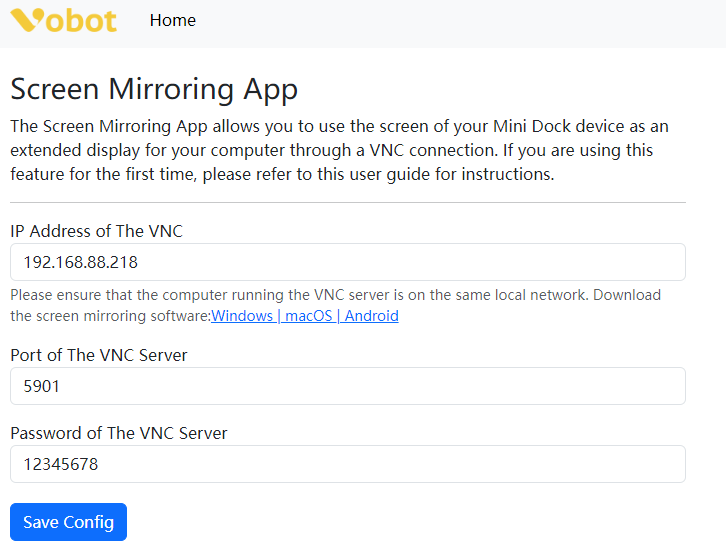This screenshot has height=553, width=726.
Task: Focus the password field containing 12345678
Action: (x=347, y=464)
